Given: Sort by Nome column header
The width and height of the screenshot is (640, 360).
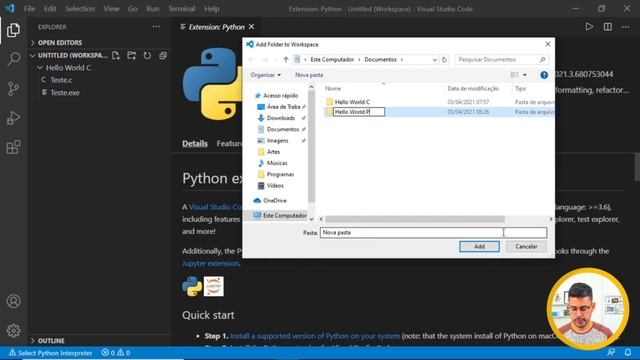Looking at the screenshot, I should click(333, 89).
